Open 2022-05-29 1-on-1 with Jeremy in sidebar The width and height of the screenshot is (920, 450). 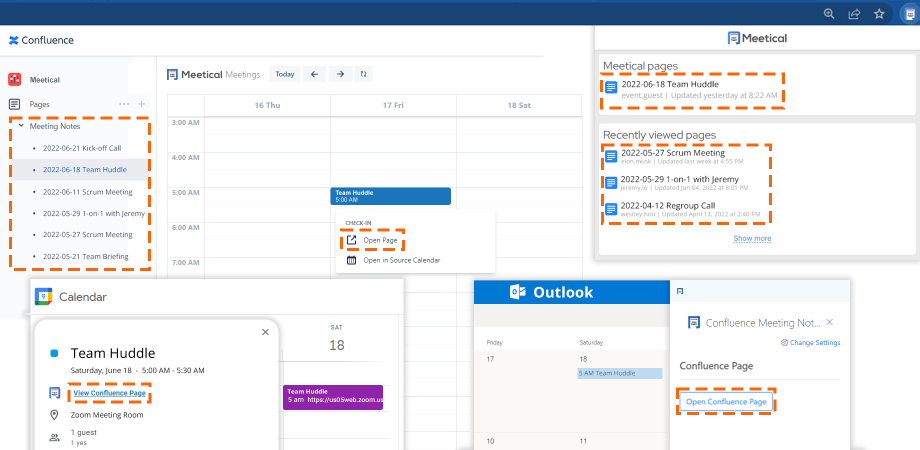pos(94,214)
